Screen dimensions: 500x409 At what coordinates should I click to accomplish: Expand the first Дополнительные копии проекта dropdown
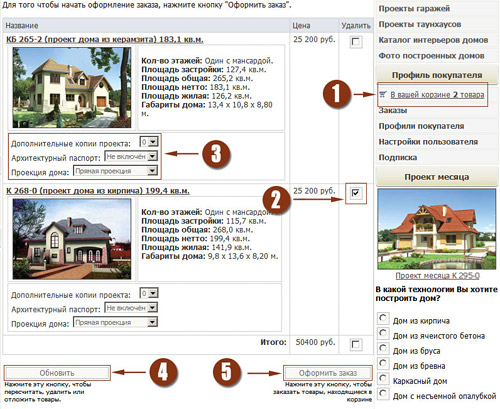[x=149, y=142]
